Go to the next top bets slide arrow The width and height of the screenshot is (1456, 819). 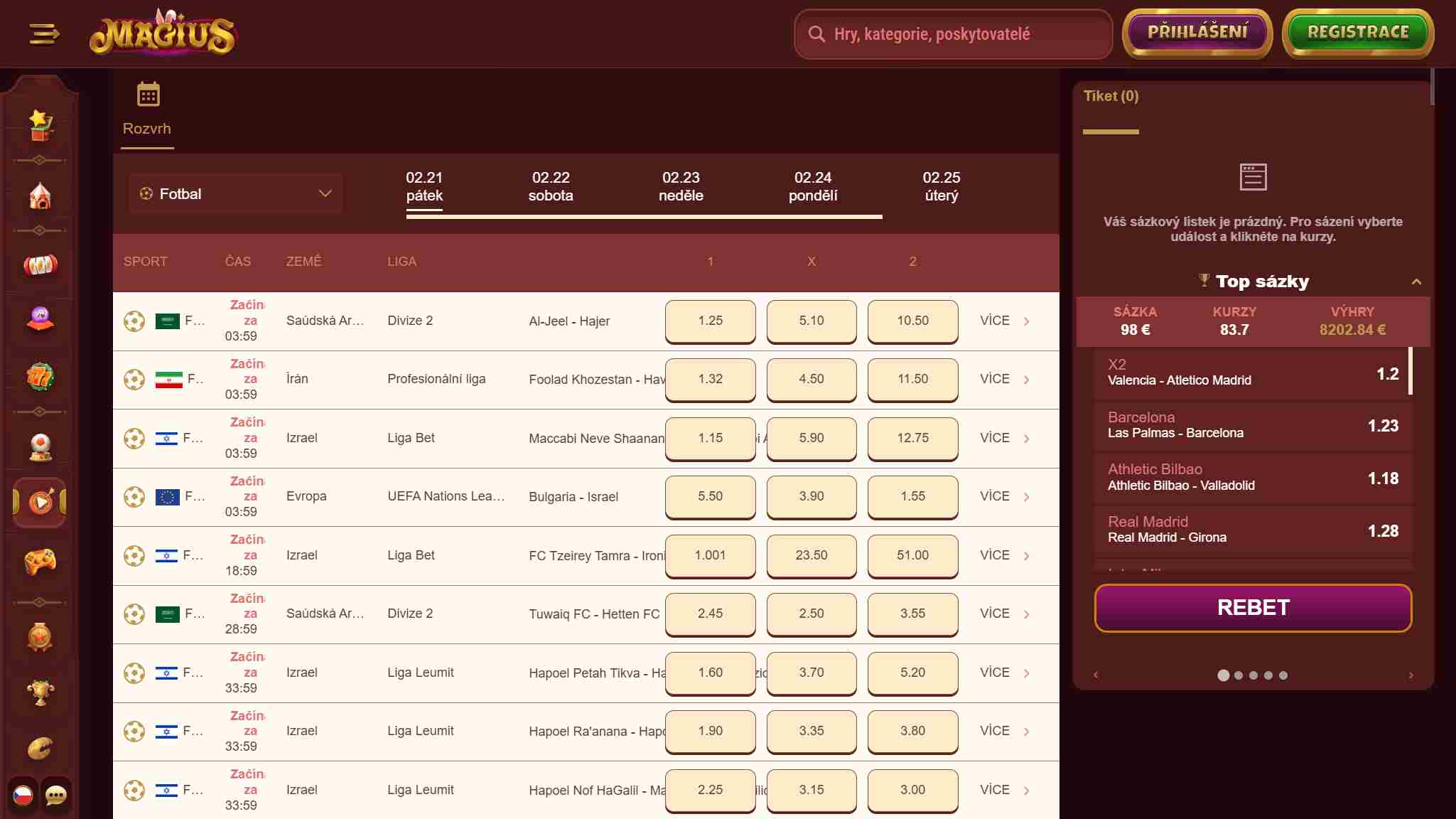pos(1411,675)
